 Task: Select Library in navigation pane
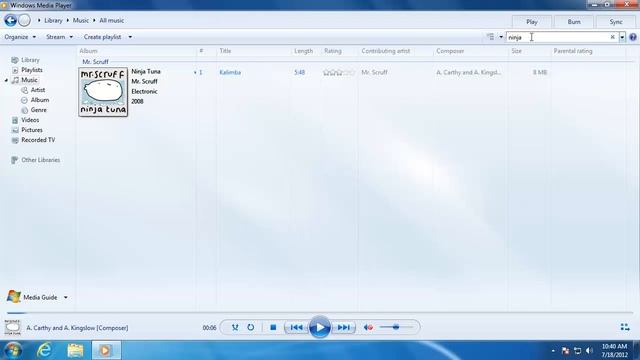30,60
